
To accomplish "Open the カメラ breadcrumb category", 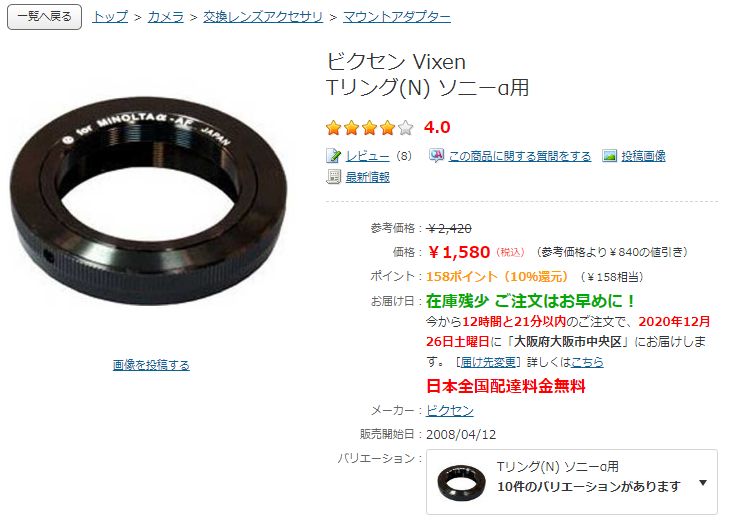I will [x=166, y=17].
